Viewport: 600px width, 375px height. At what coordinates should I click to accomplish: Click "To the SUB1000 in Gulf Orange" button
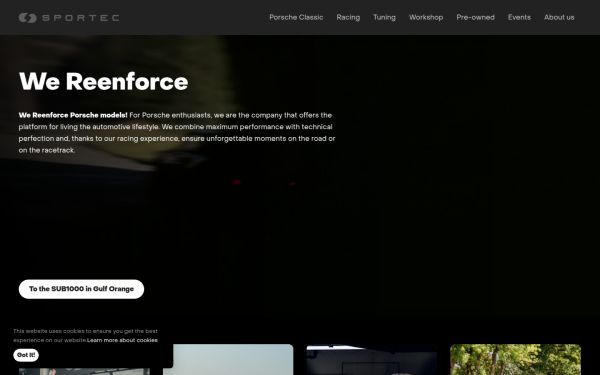(x=82, y=289)
